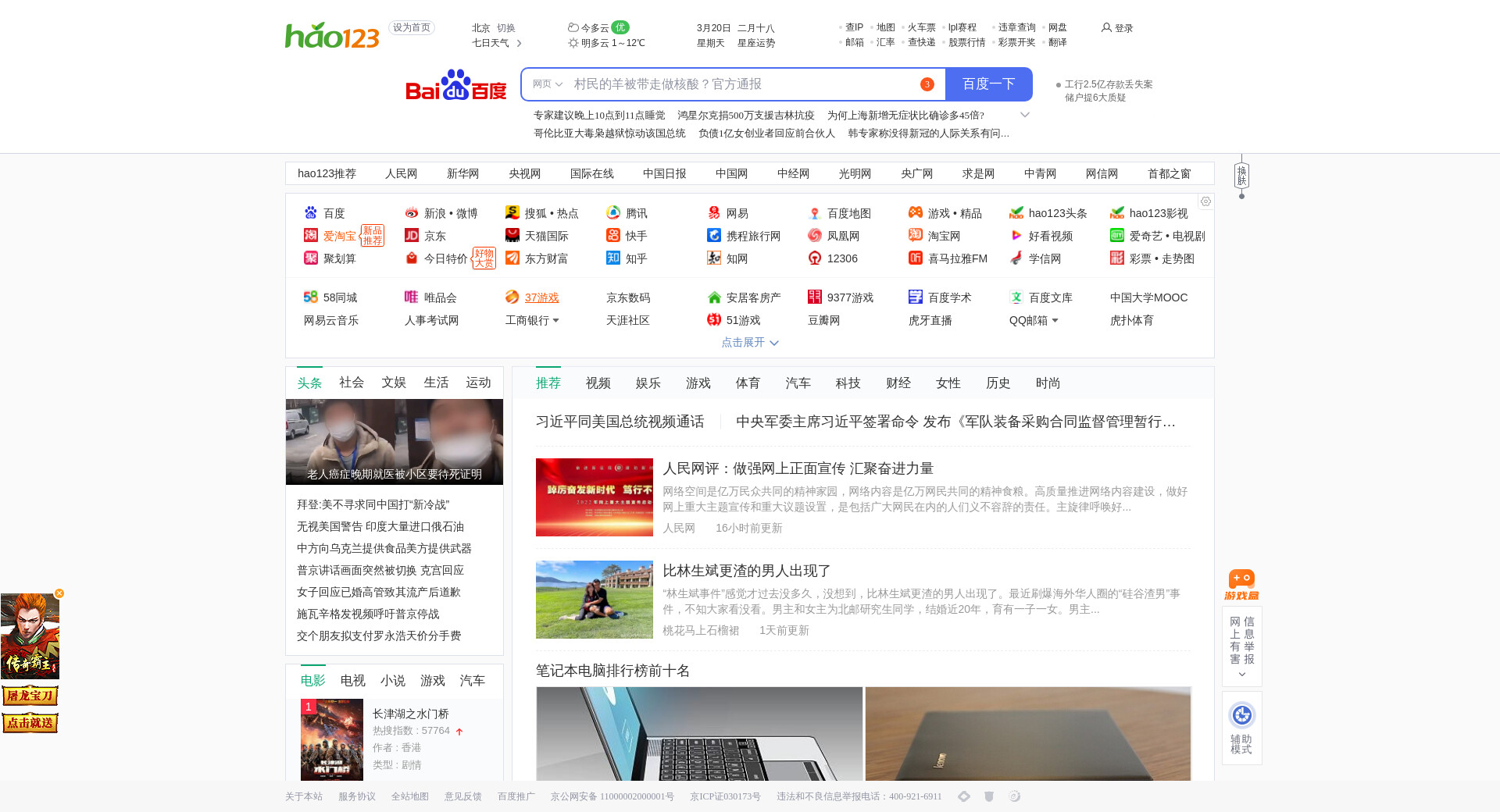This screenshot has width=1500, height=812.
Task: Select the 电视 tab in rankings
Action: click(x=352, y=681)
